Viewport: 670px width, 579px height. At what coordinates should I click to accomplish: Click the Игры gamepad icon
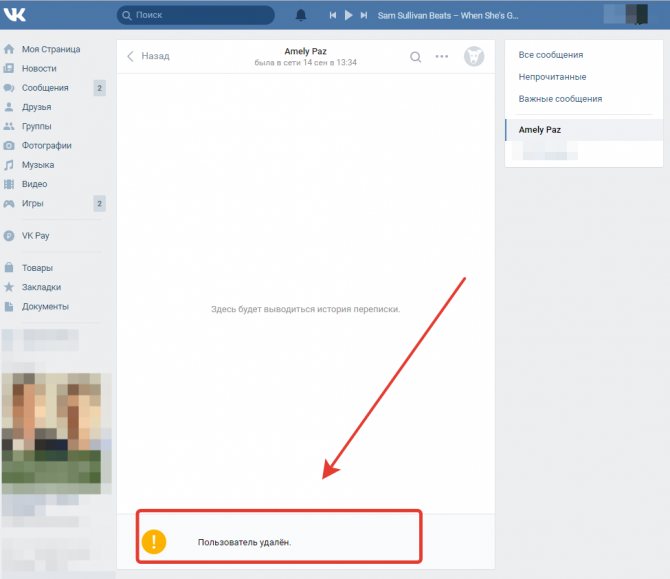click(x=9, y=203)
